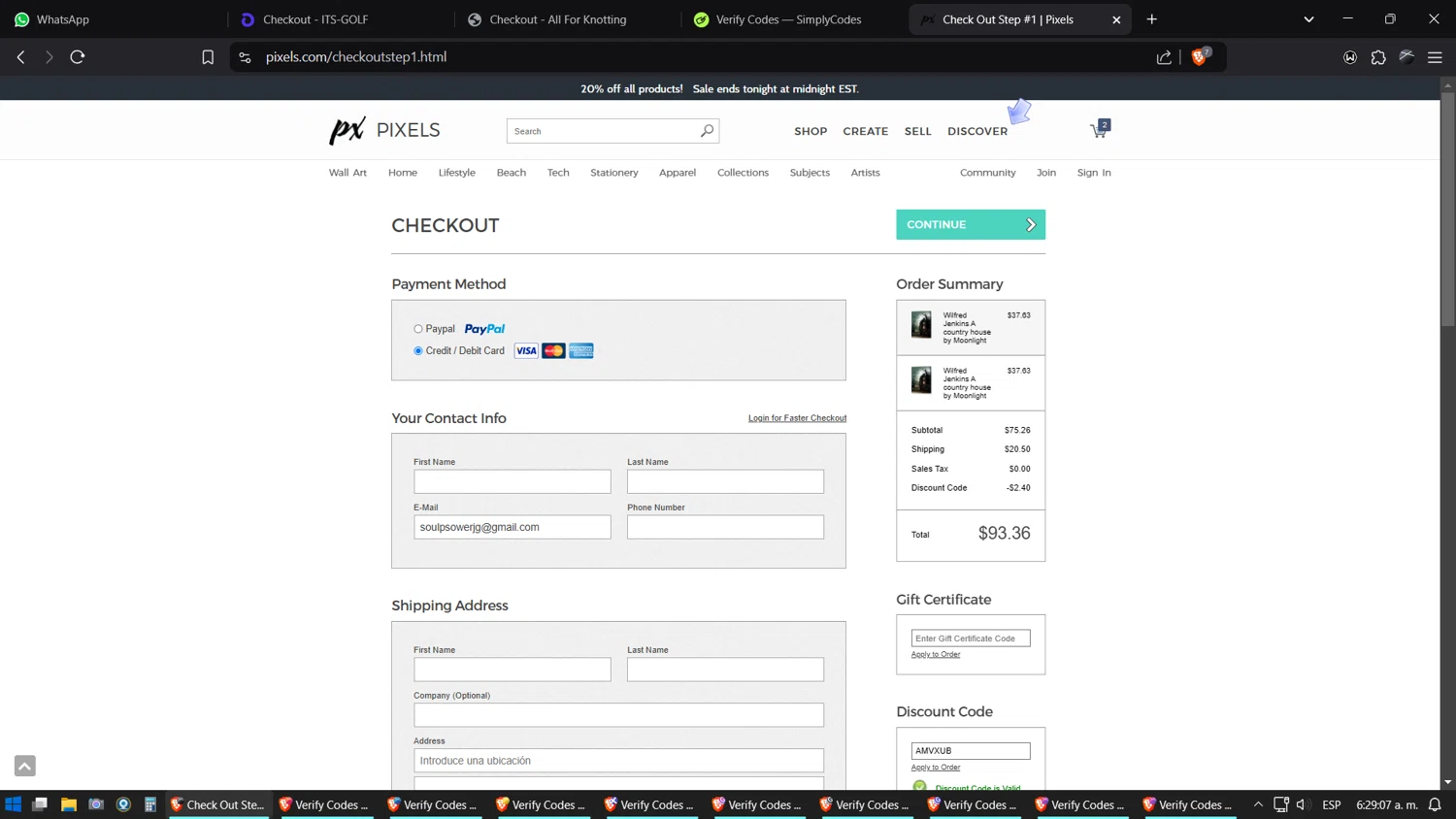The image size is (1456, 819).
Task: Click the PayPal logo
Action: 484,329
